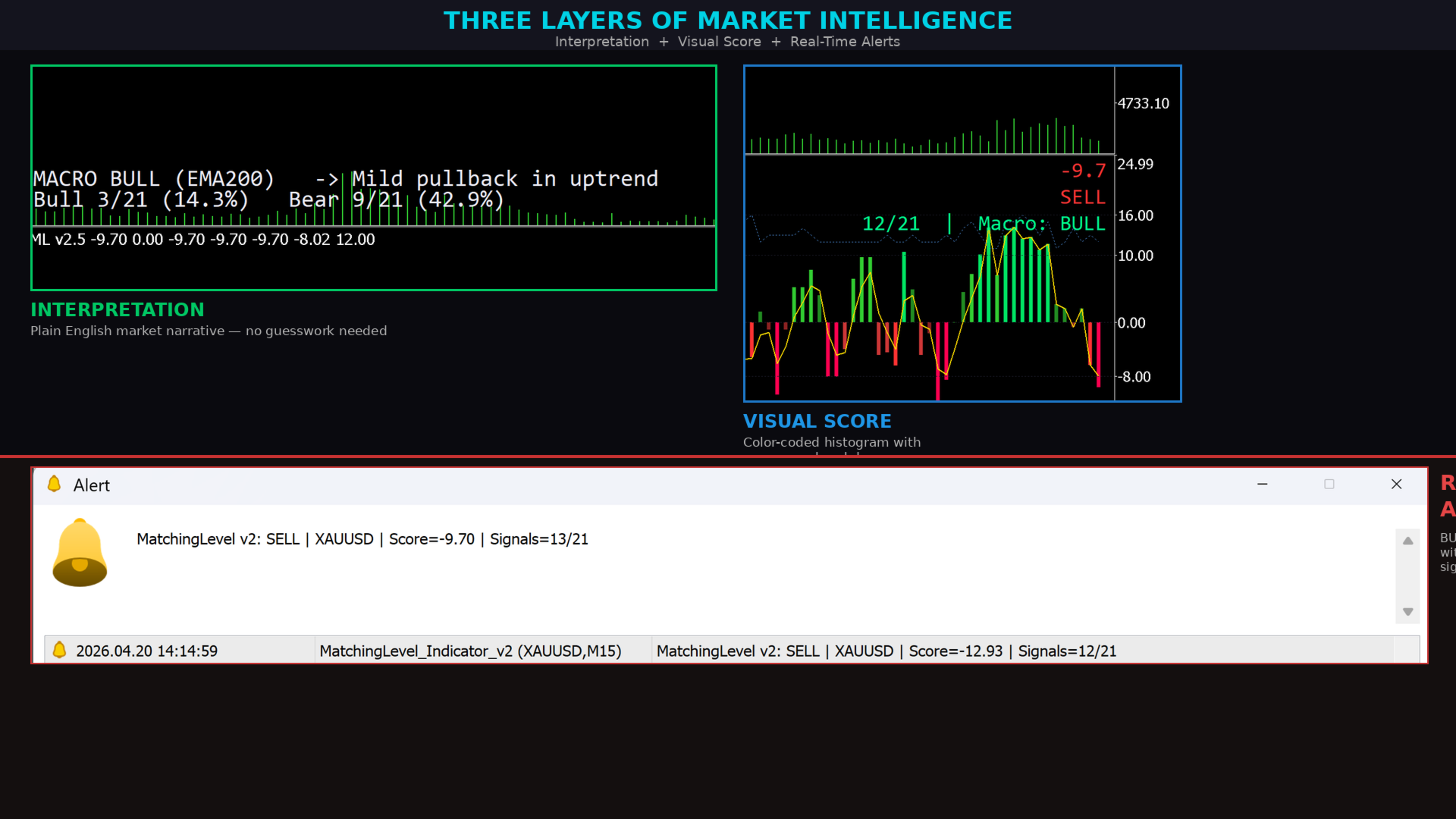Click the MatchingLevel_Indicator_v2 (XAUUSD,M15) source cell
This screenshot has height=819, width=1456.
(470, 651)
